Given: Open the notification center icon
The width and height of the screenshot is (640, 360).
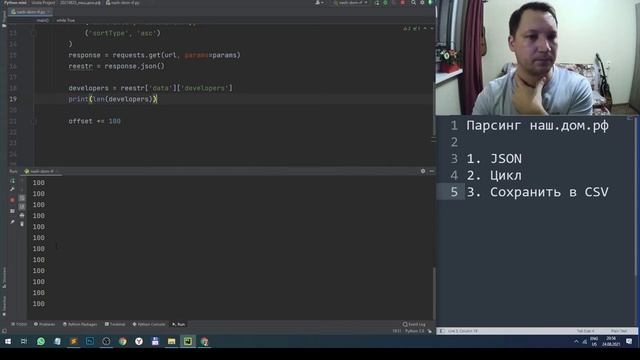Looking at the screenshot, I should 629,341.
